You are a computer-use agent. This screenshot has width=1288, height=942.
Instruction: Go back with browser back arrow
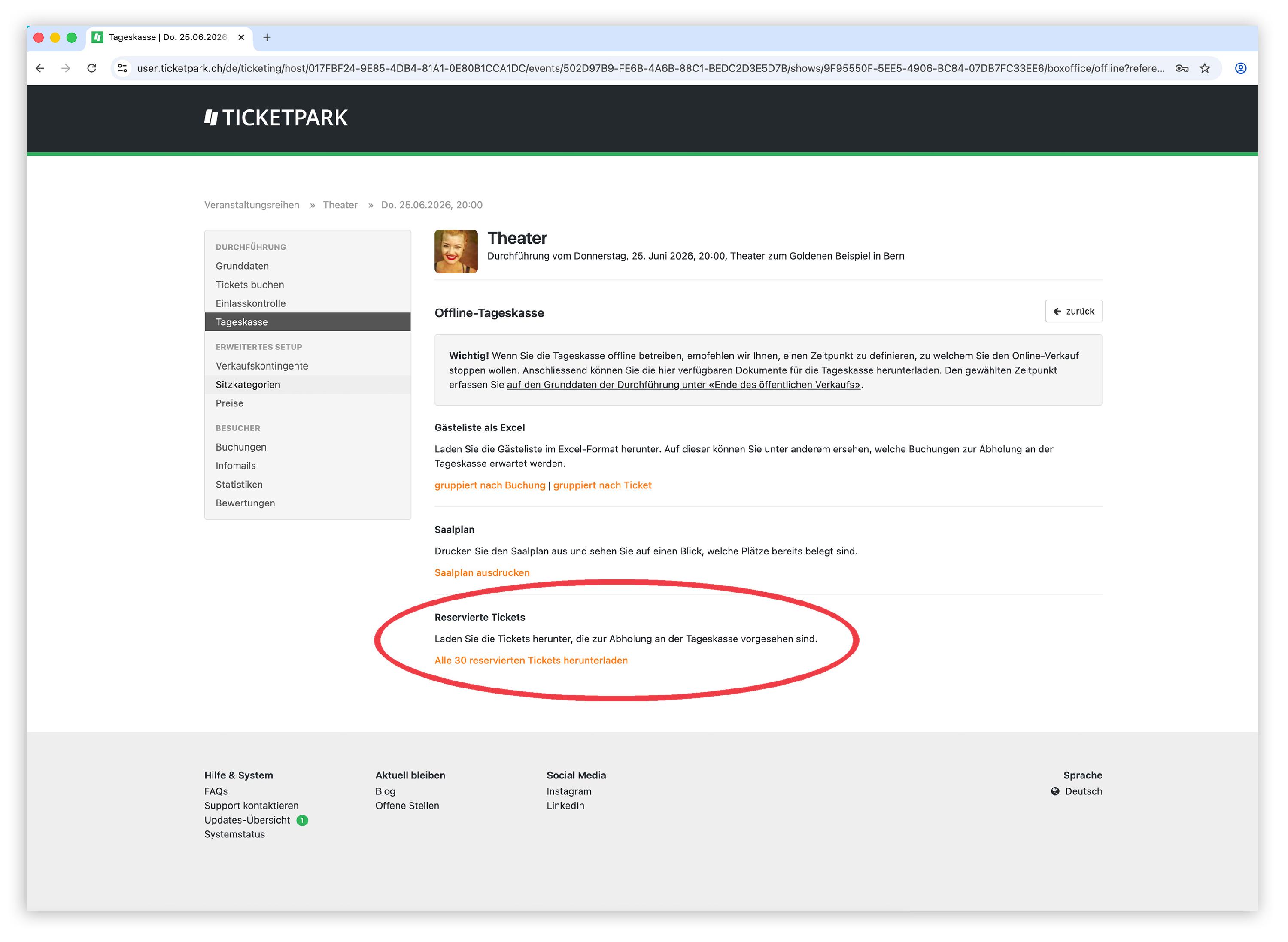coord(40,68)
